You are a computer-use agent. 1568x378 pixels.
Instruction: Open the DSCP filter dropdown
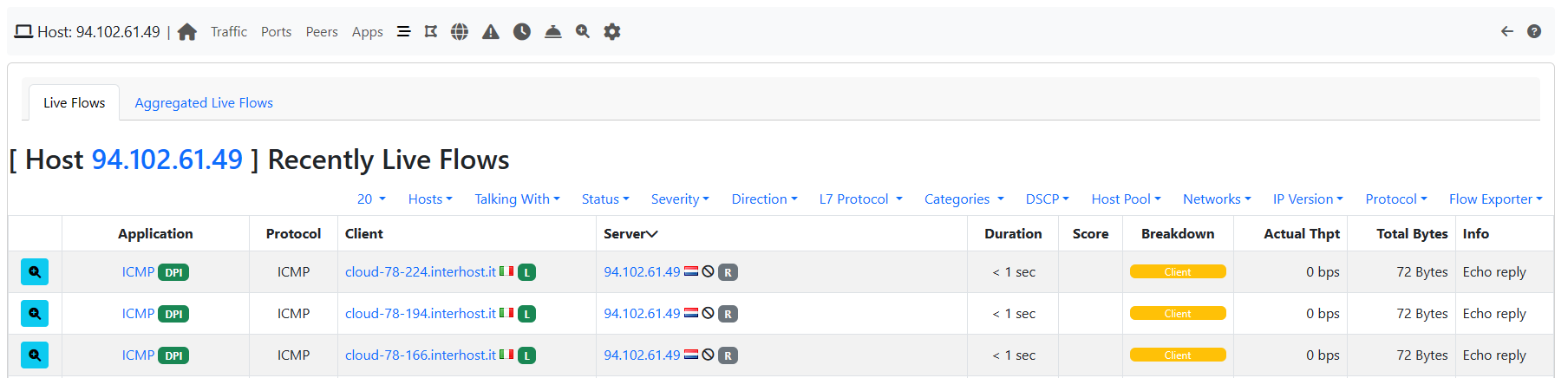pyautogui.click(x=1047, y=199)
